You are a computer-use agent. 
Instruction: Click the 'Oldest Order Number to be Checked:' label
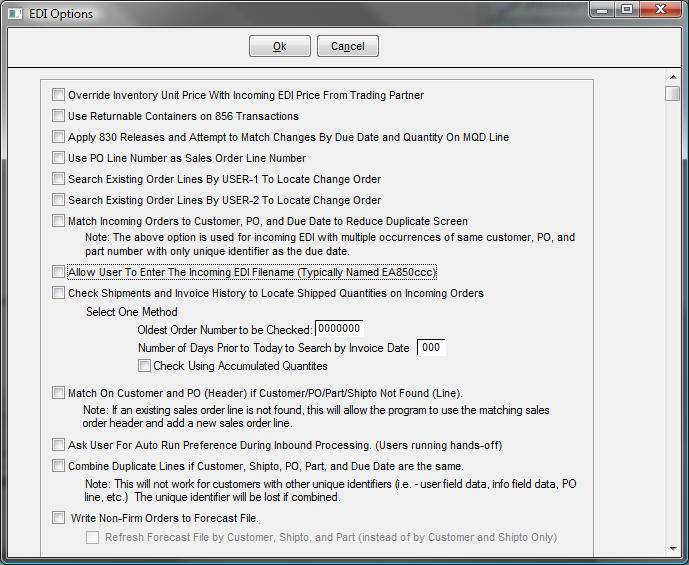pos(225,330)
